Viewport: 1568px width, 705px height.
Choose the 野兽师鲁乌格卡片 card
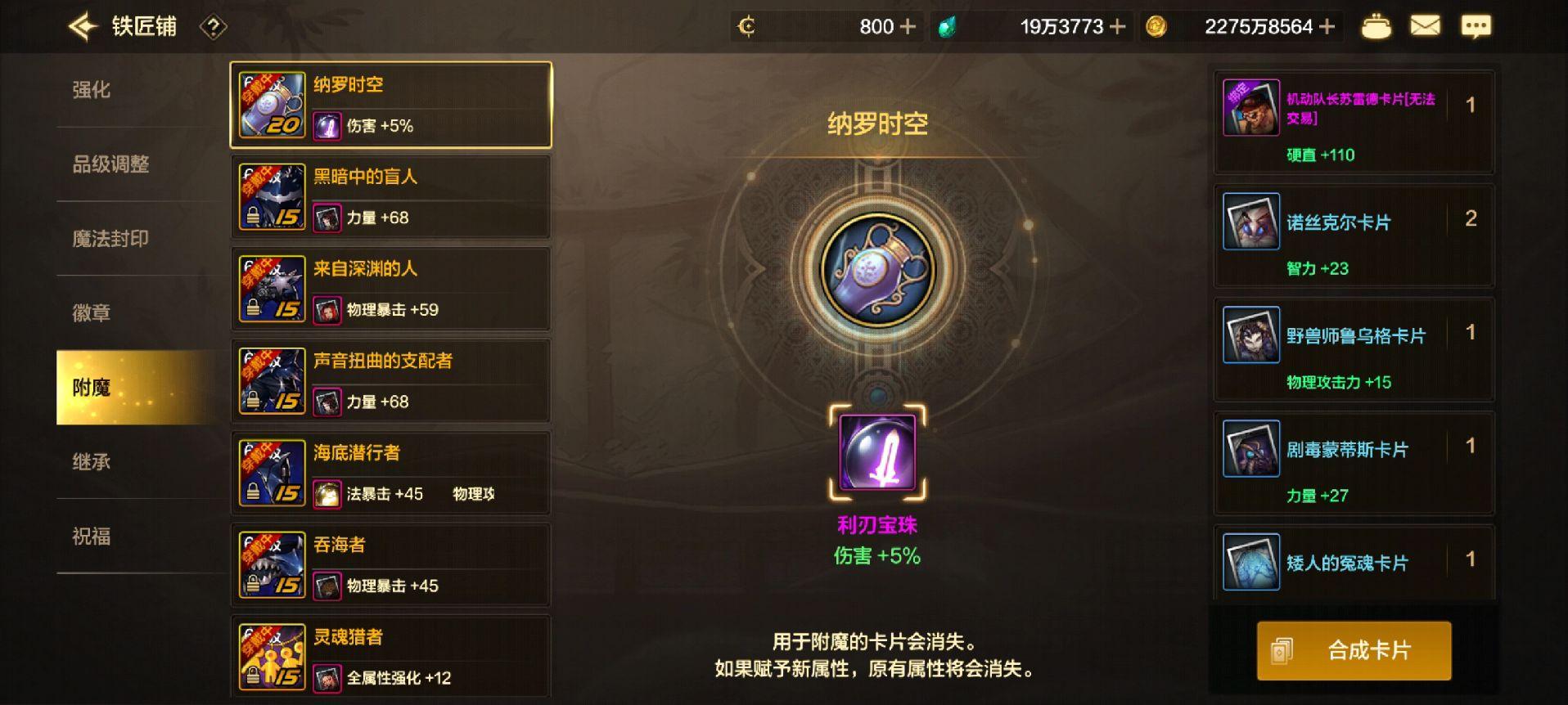tap(1354, 349)
